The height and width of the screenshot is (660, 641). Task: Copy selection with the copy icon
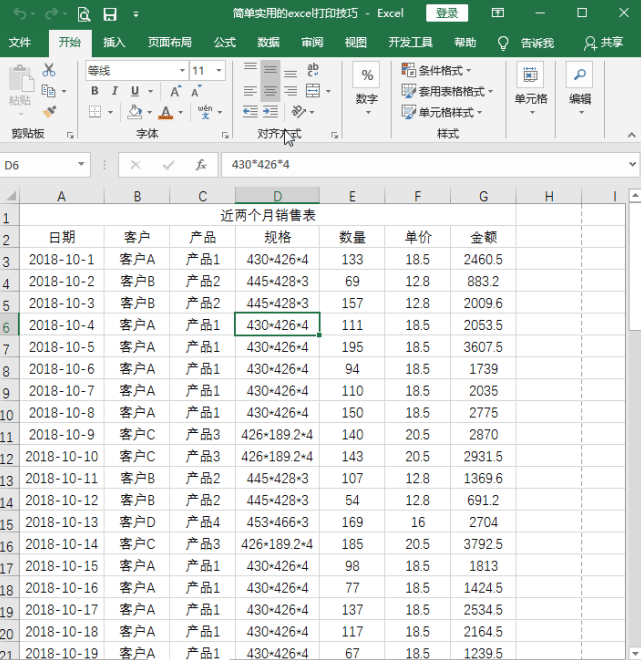pyautogui.click(x=48, y=90)
